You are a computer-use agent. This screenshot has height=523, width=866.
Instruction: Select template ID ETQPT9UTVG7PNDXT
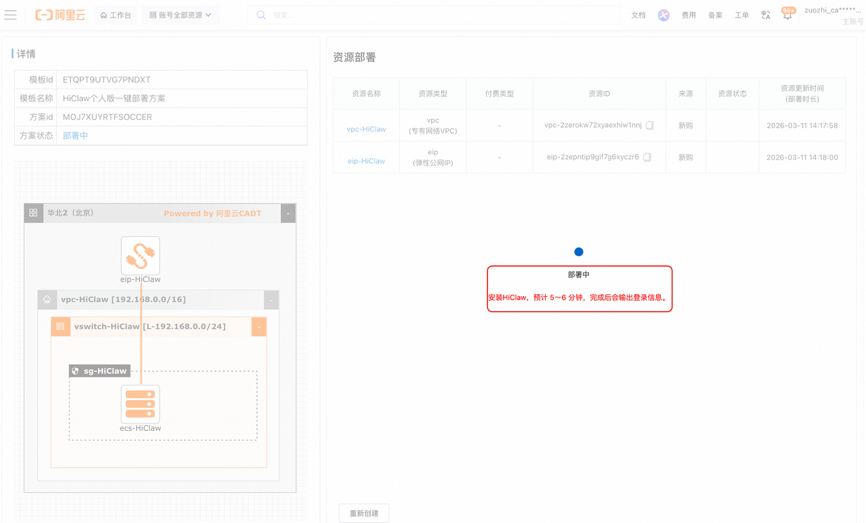(x=106, y=80)
